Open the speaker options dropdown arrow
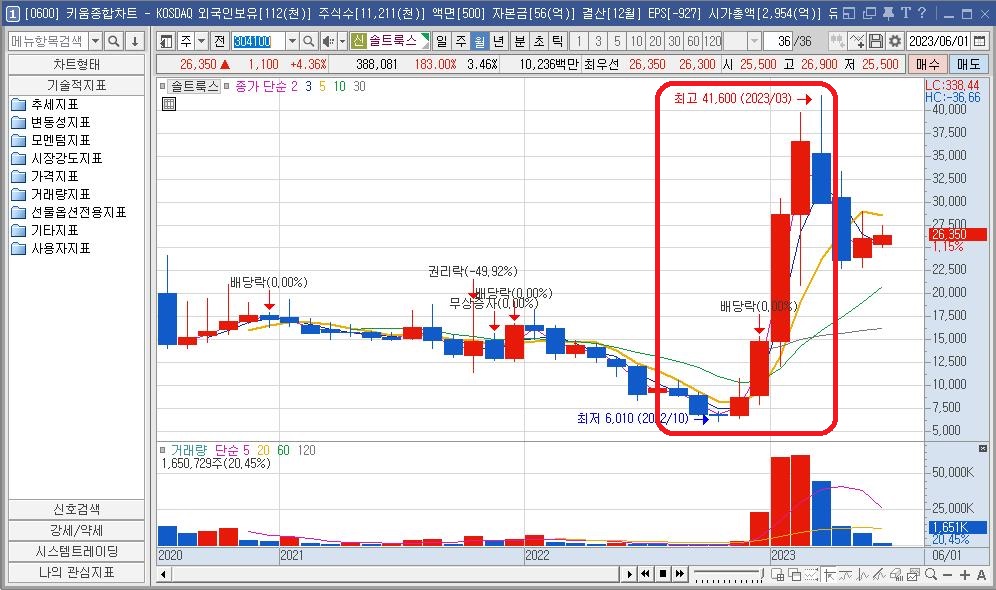Screen dimensions: 996x590 [342, 41]
